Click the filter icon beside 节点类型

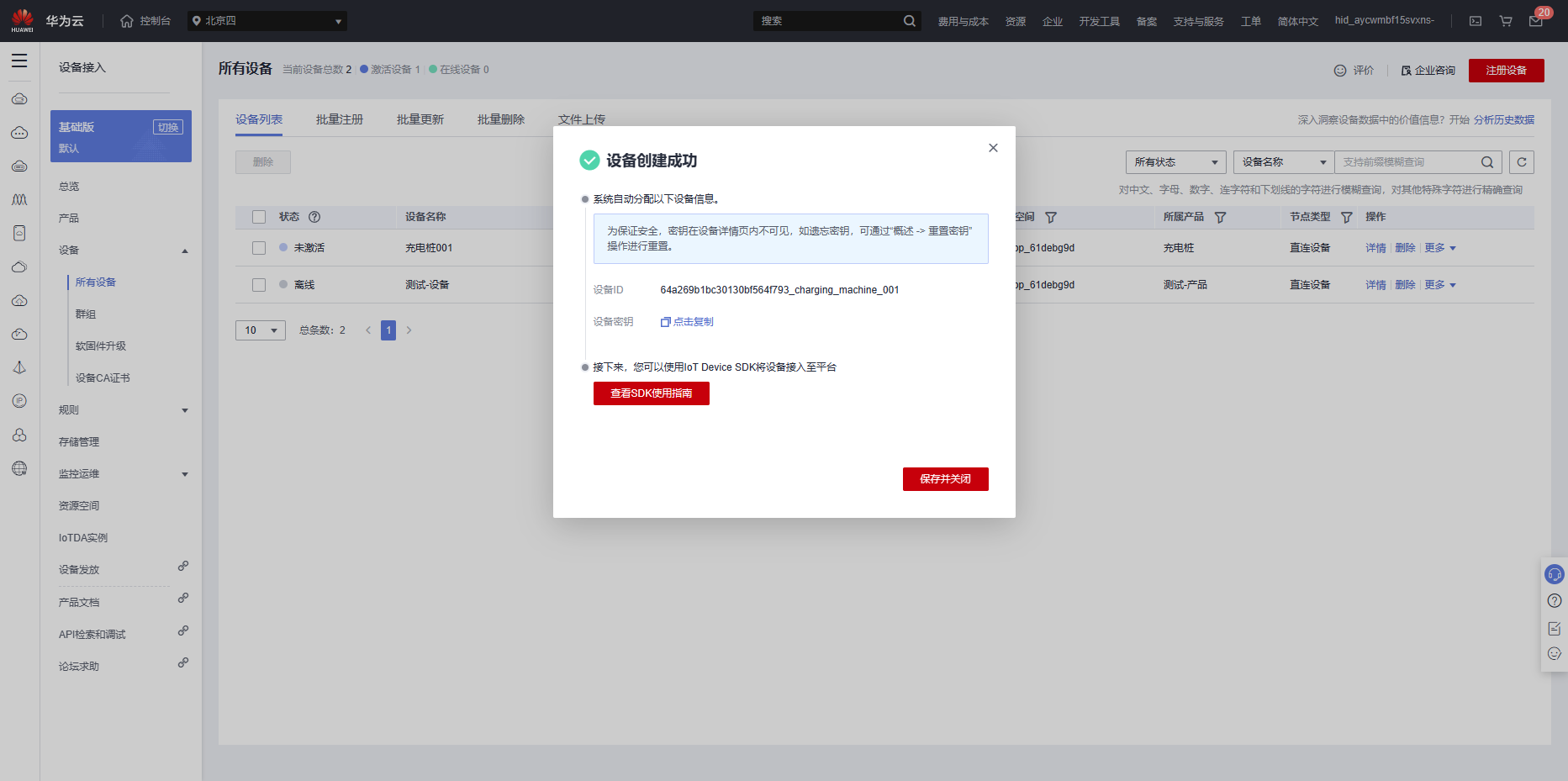[x=1346, y=217]
